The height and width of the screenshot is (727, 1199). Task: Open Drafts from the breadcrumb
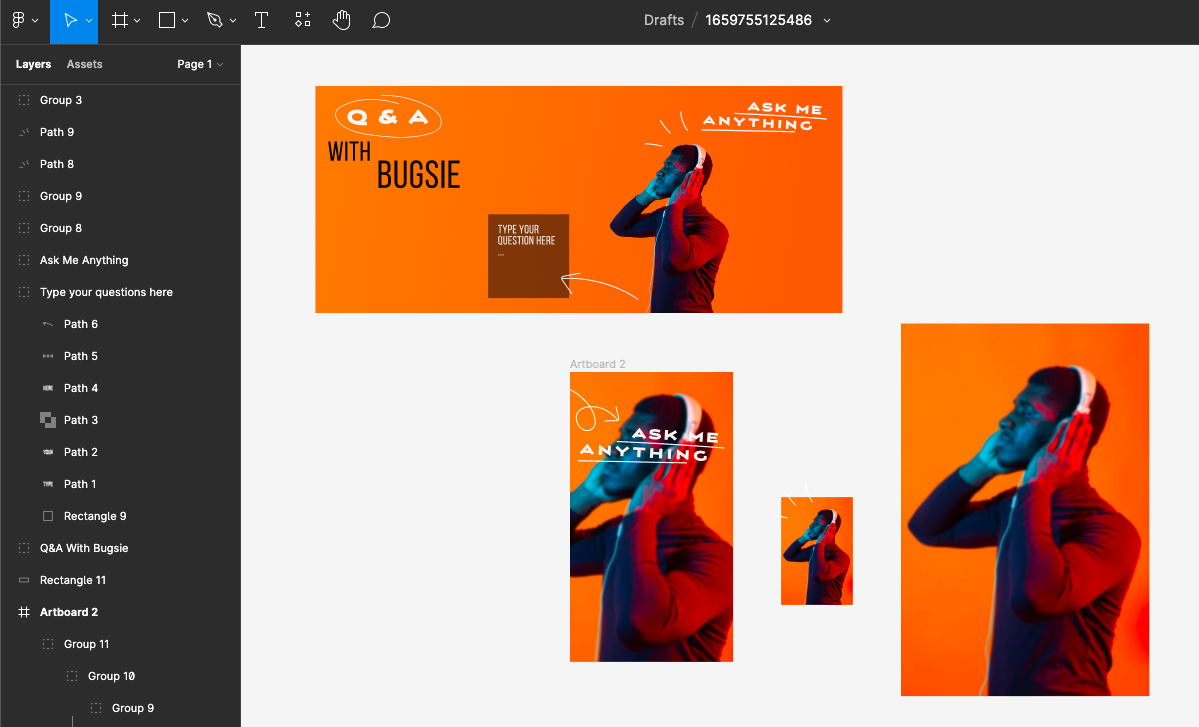663,20
